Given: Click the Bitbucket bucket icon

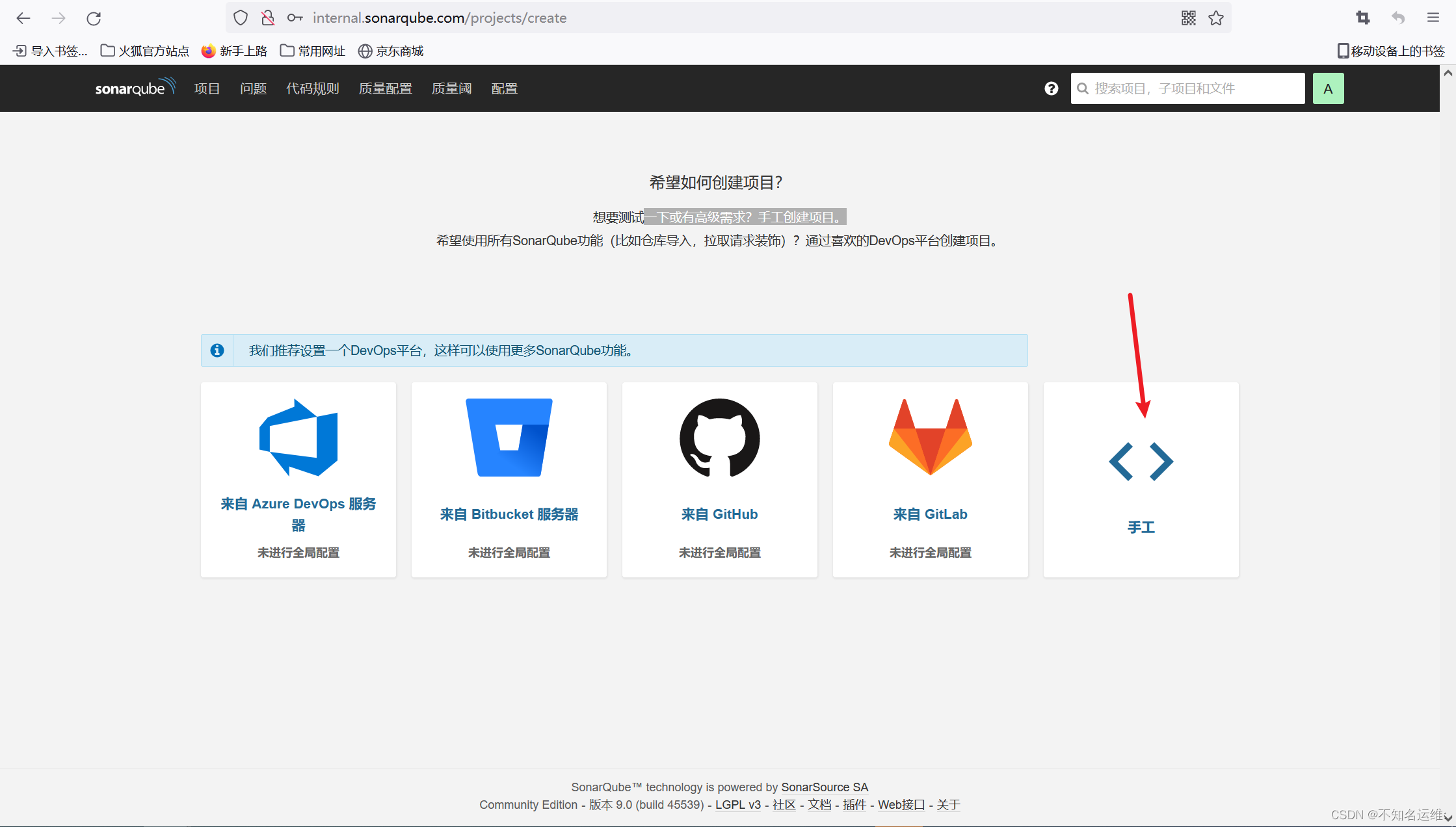Looking at the screenshot, I should (508, 438).
